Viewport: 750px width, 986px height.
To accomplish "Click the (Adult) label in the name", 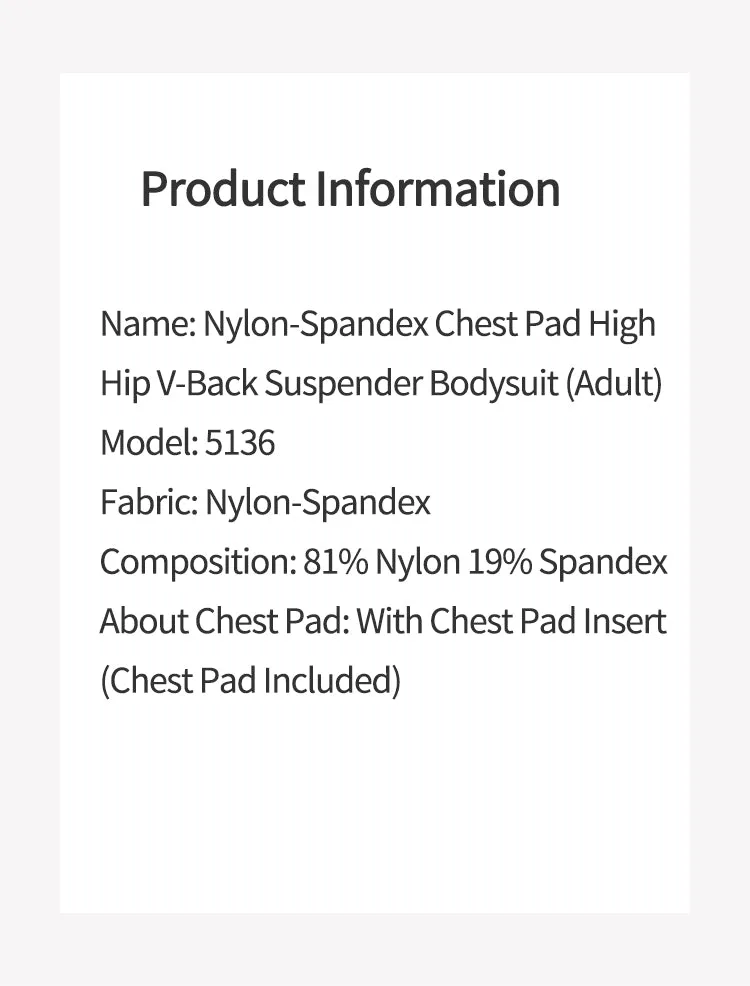I will click(614, 384).
